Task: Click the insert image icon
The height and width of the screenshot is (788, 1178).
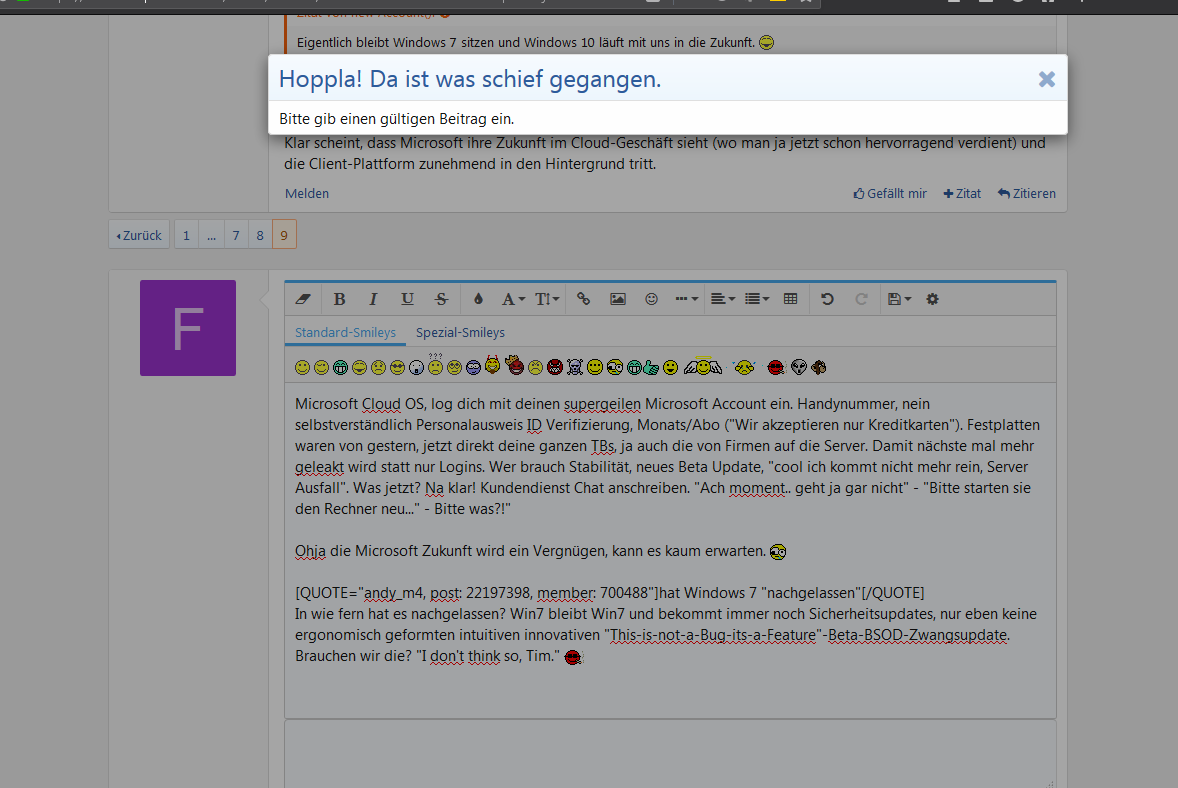Action: [618, 299]
